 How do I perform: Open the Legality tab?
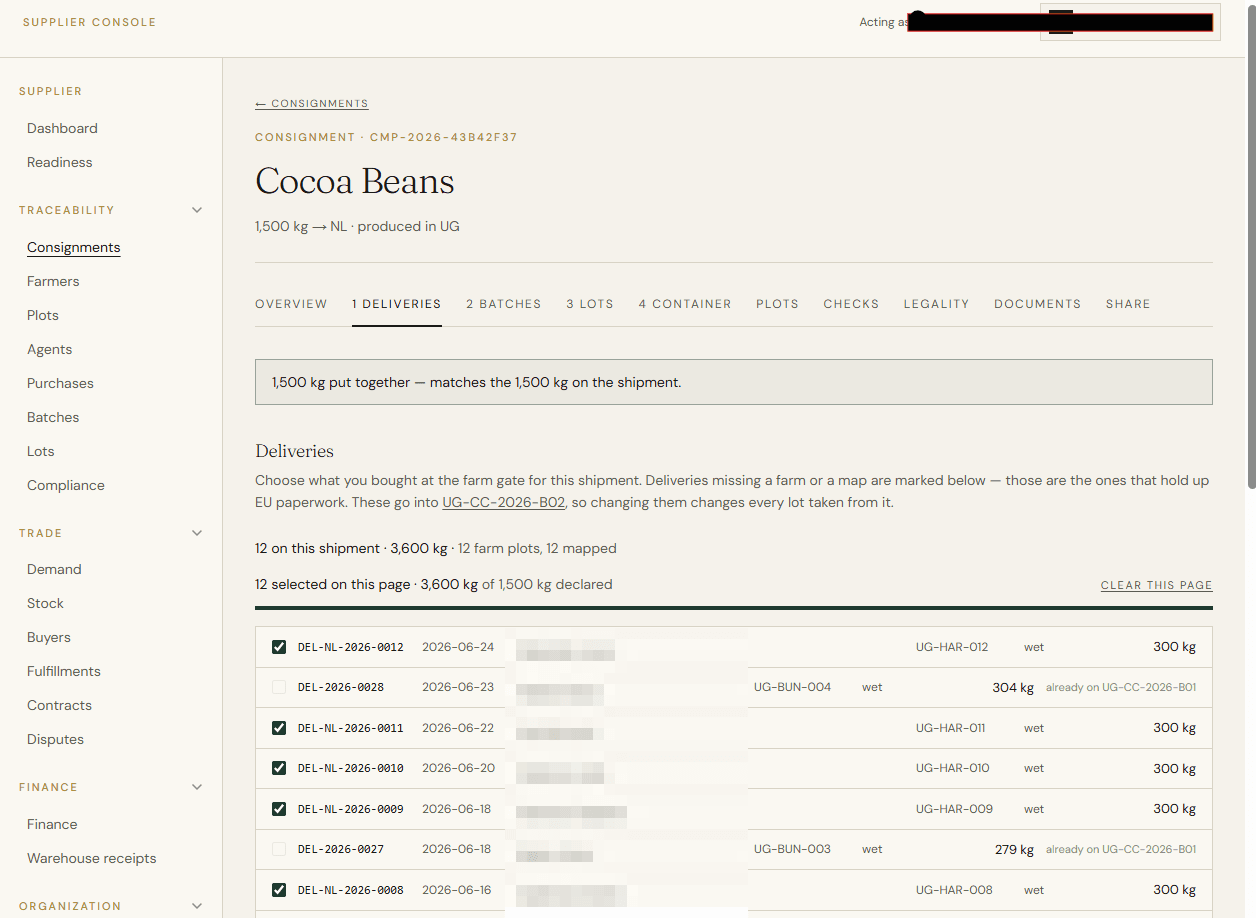pyautogui.click(x=936, y=304)
